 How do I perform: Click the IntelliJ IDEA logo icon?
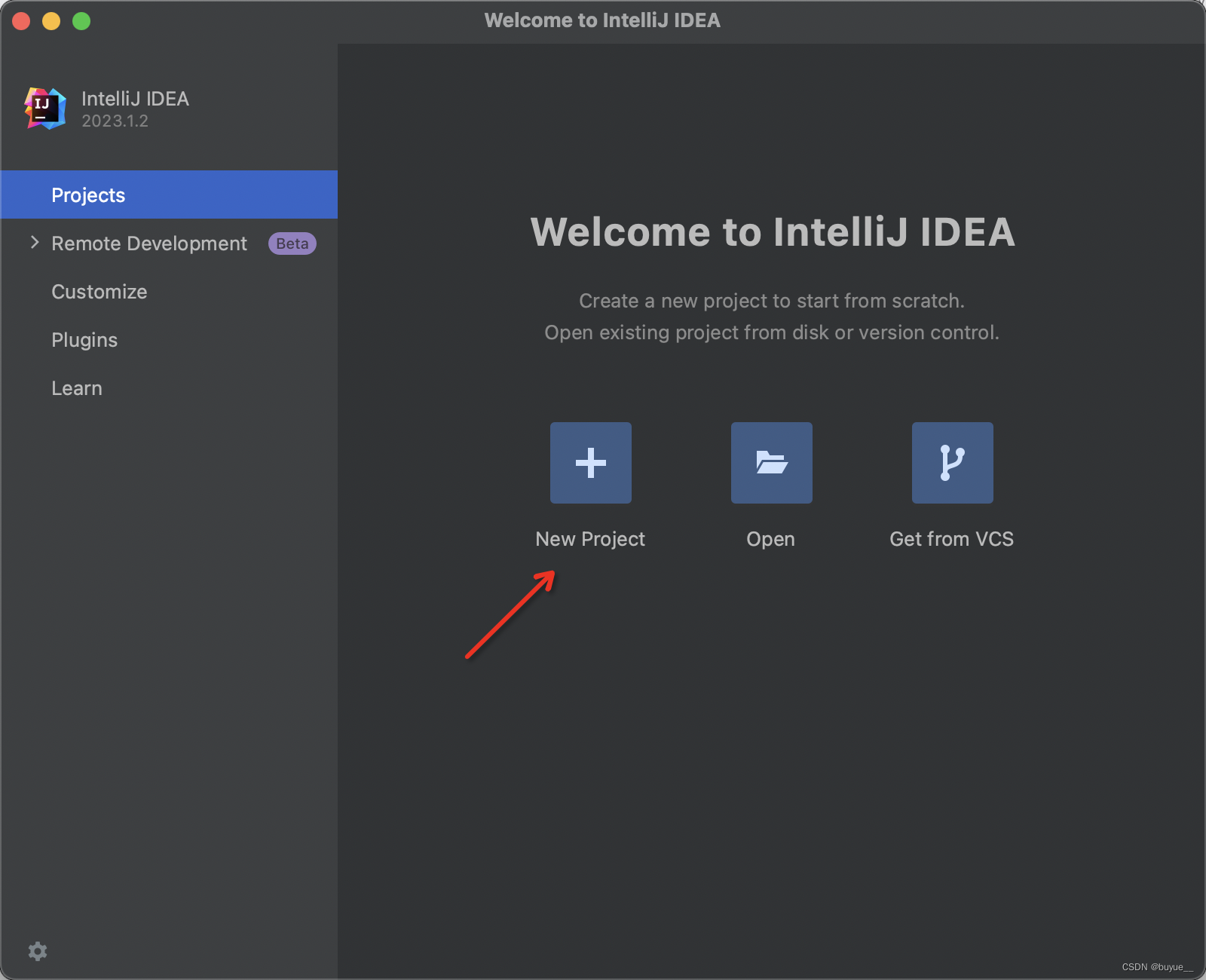[x=45, y=109]
